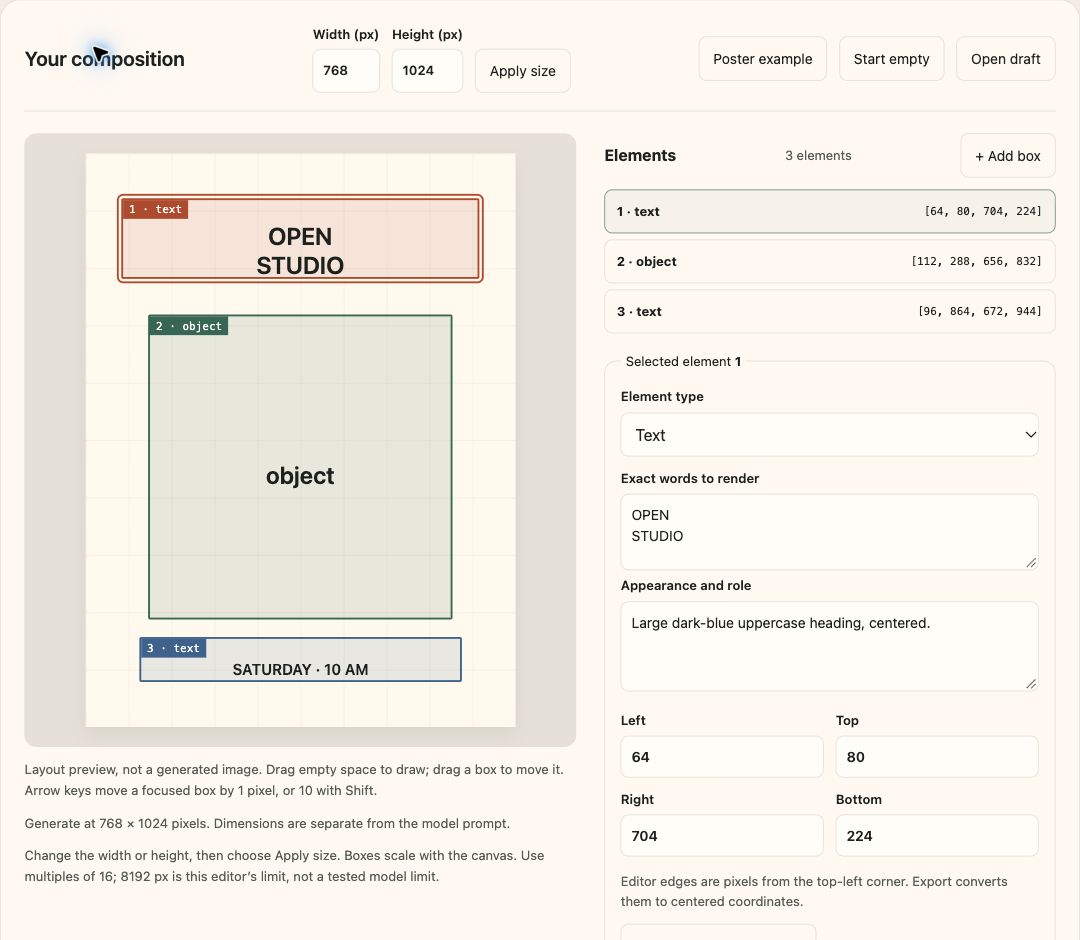
Task: Select the green object box on canvas
Action: point(300,467)
